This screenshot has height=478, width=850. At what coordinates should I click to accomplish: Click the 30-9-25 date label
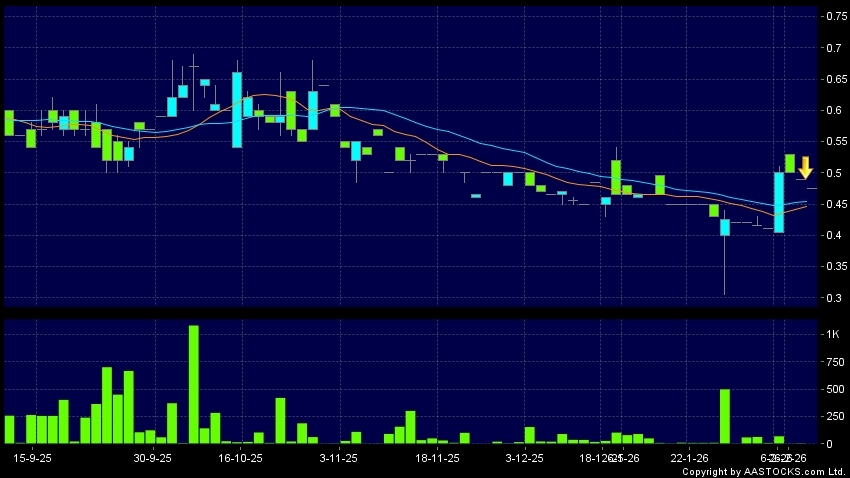point(153,458)
